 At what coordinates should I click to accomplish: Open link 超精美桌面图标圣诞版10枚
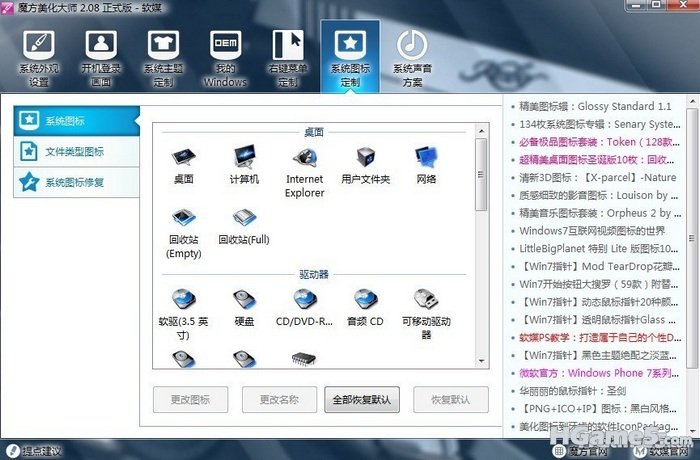[x=597, y=160]
